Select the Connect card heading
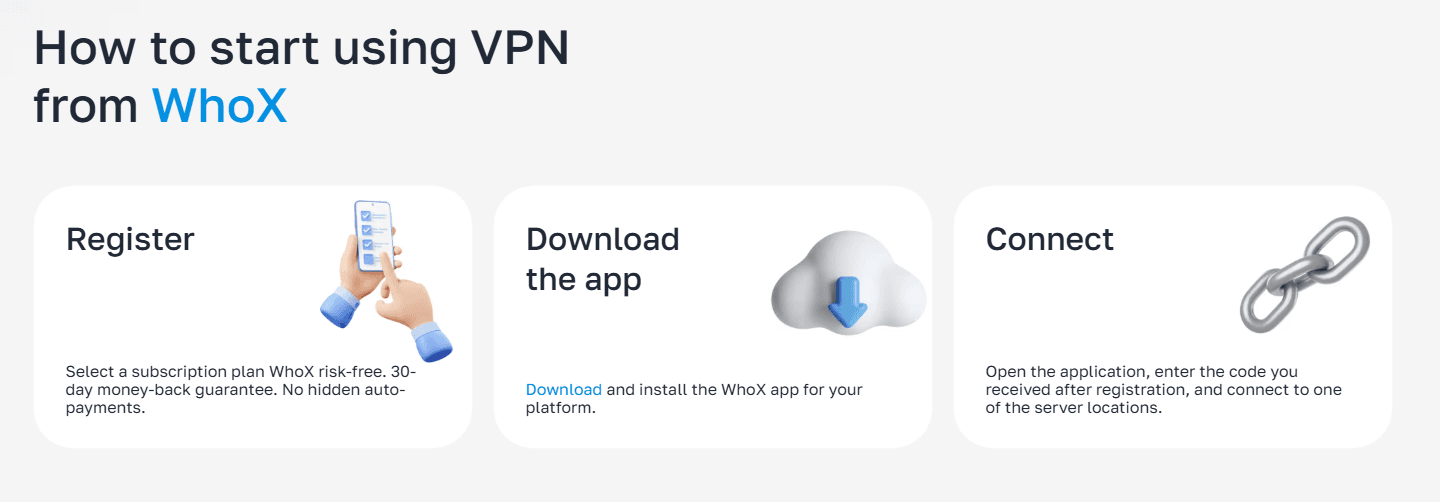The height and width of the screenshot is (502, 1440). point(1050,239)
